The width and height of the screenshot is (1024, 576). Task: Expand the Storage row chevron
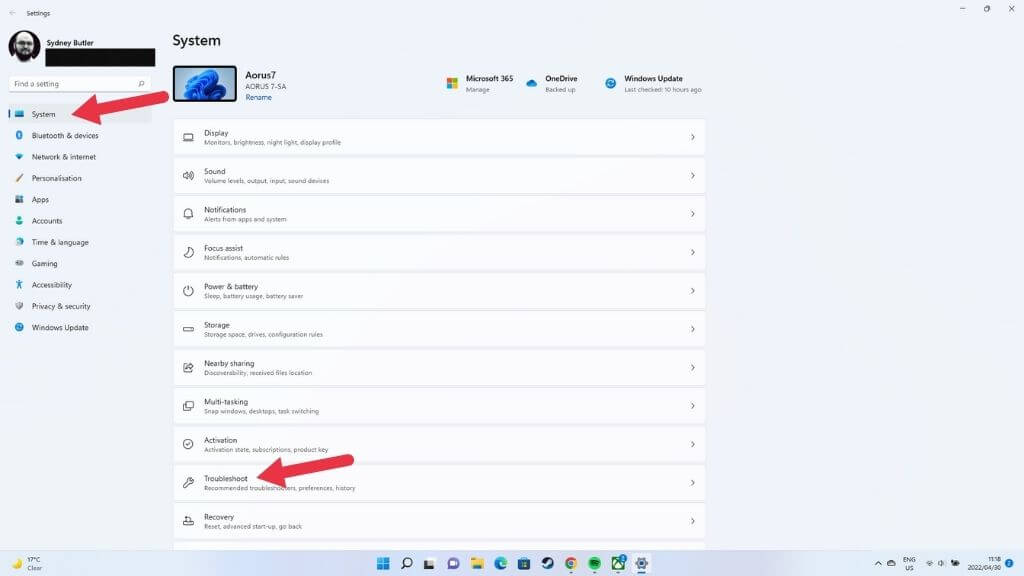(x=692, y=329)
